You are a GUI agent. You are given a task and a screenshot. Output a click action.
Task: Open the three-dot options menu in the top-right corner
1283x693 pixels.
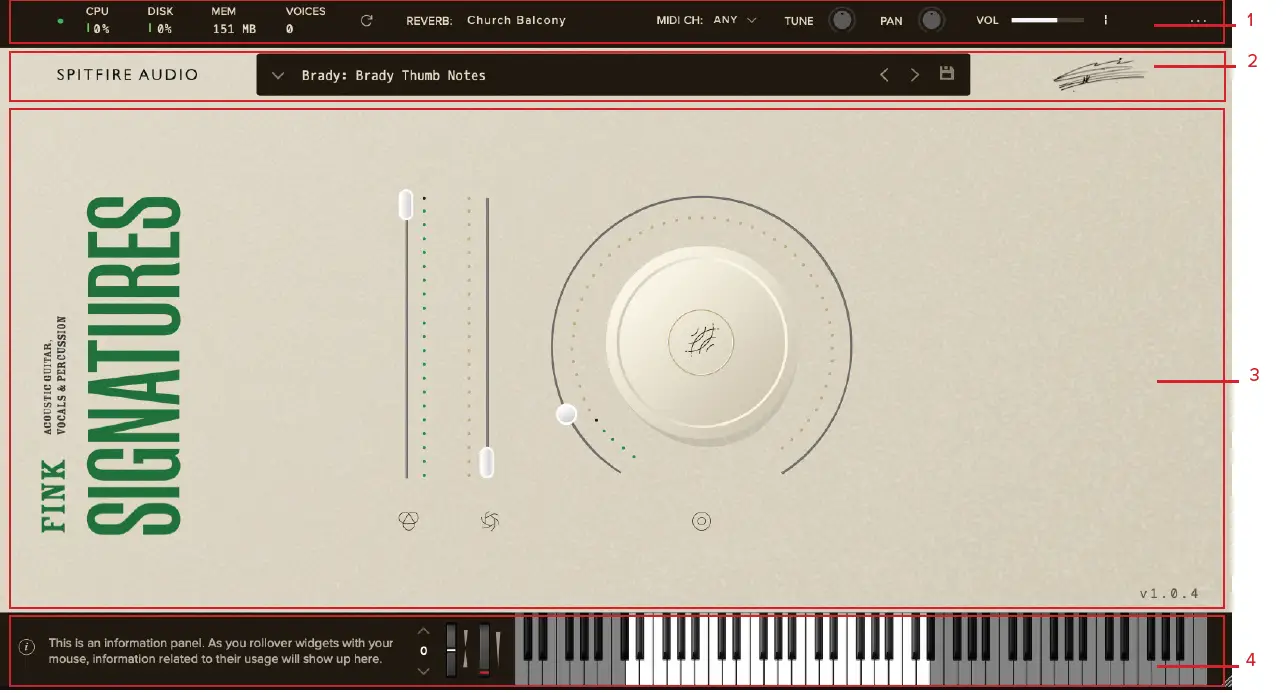pyautogui.click(x=1199, y=21)
